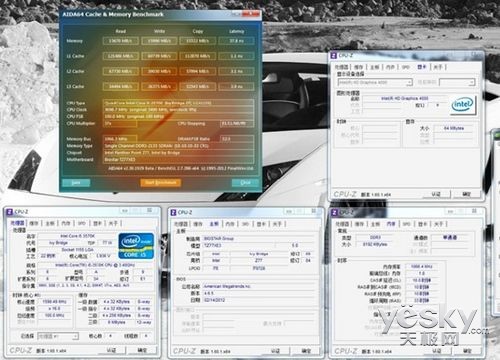Switch to SPD tab in processor window
The image size is (500, 360).
(x=82, y=223)
